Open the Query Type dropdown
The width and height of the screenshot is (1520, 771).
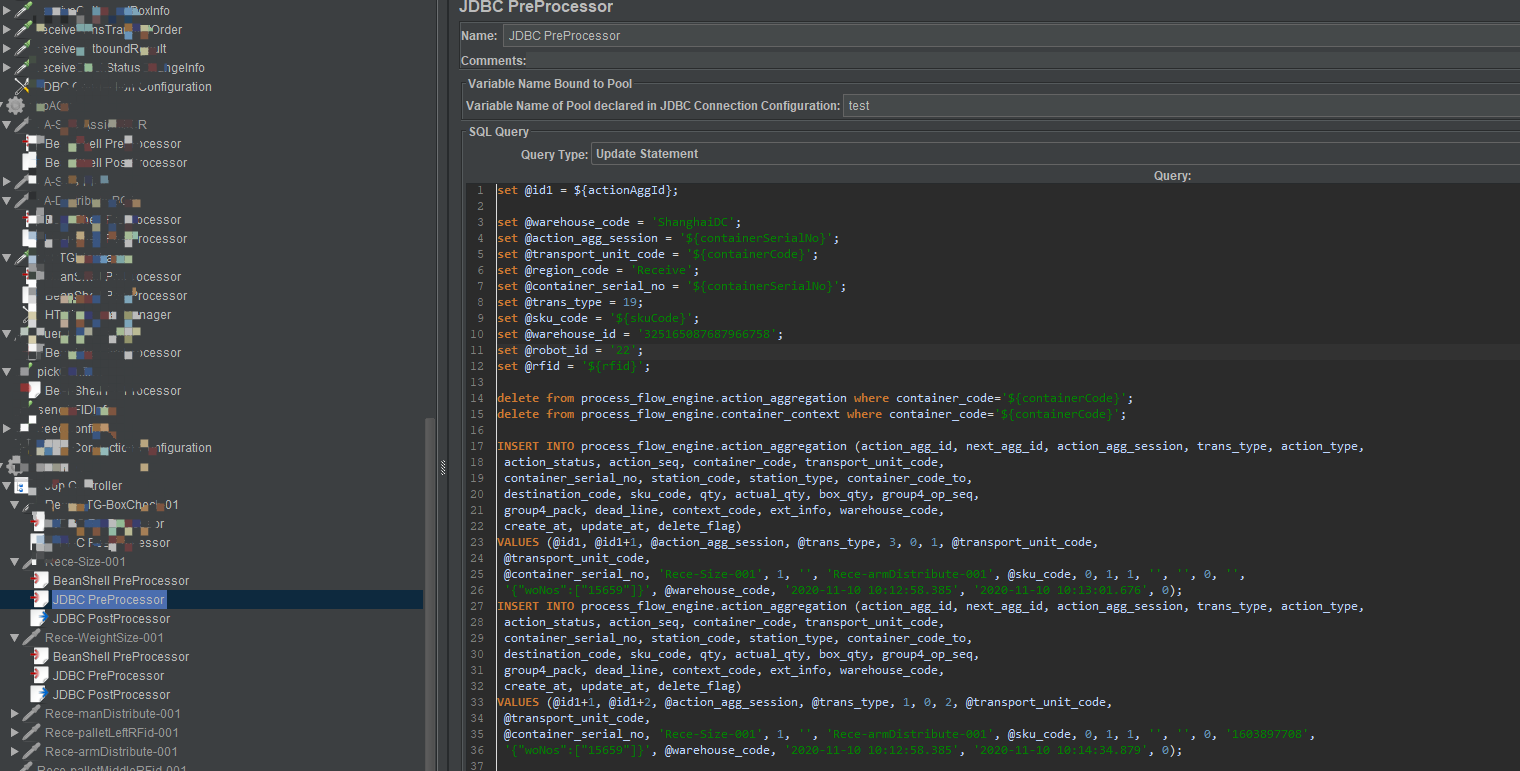pos(1055,154)
